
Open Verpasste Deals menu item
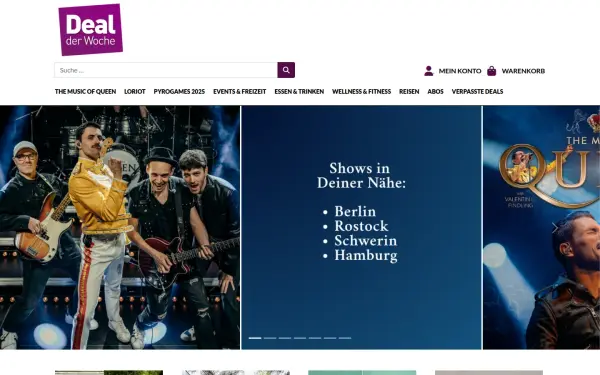pyautogui.click(x=477, y=91)
